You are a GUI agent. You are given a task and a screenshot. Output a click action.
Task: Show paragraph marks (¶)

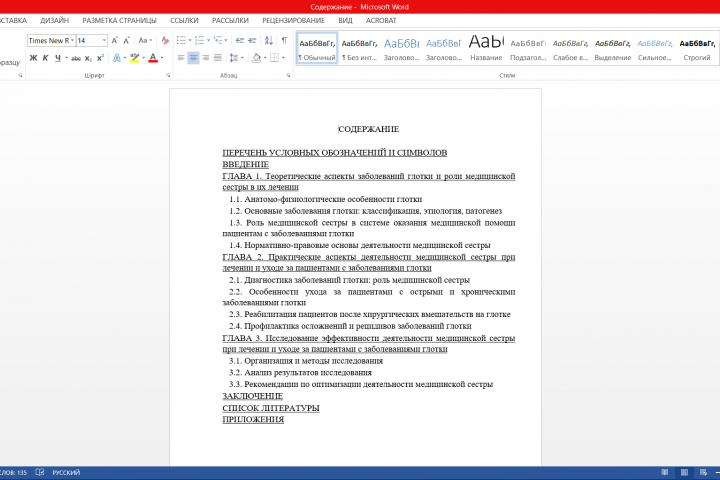284,40
